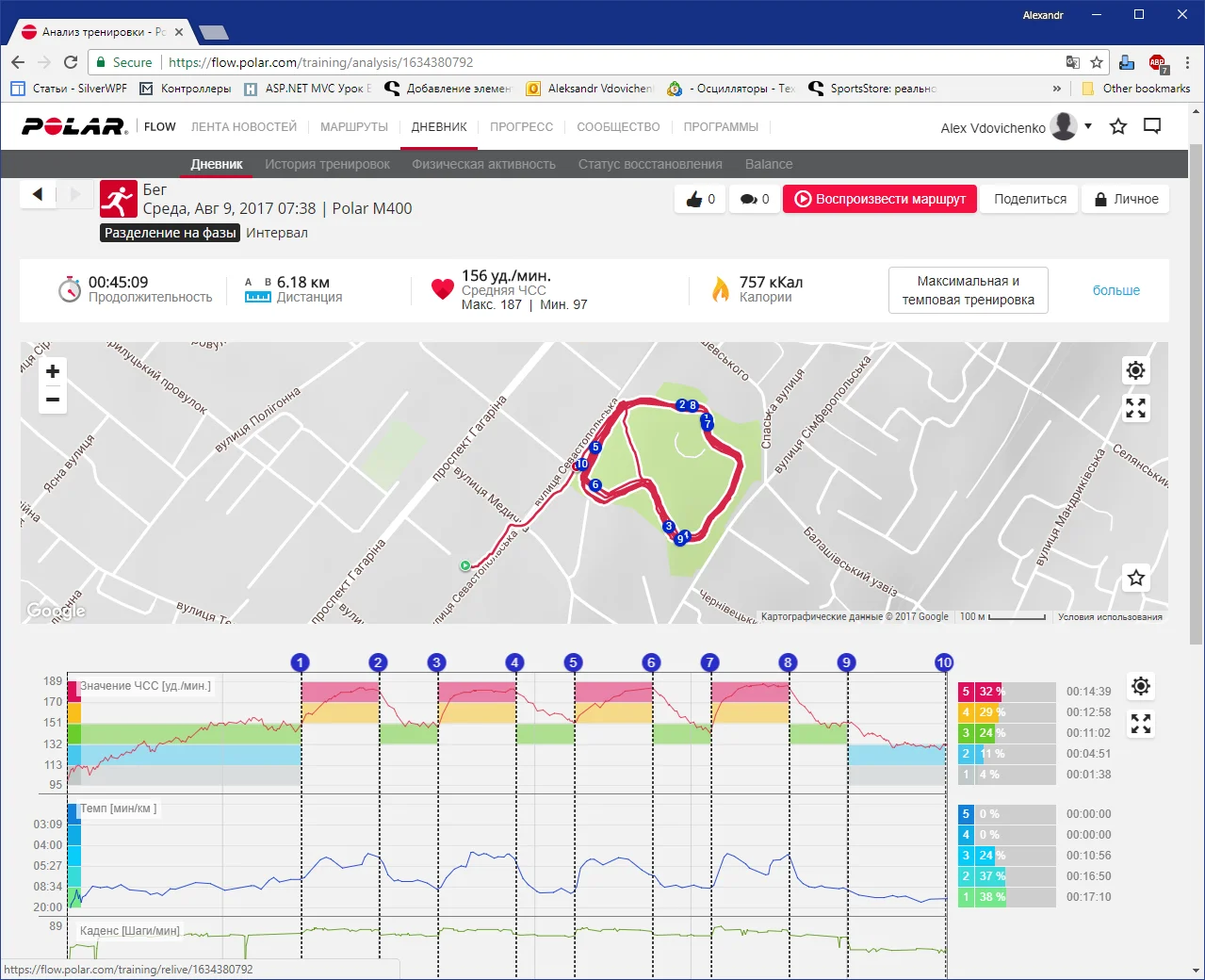Switch to История тренировок tab
Image resolution: width=1205 pixels, height=980 pixels.
[x=327, y=164]
